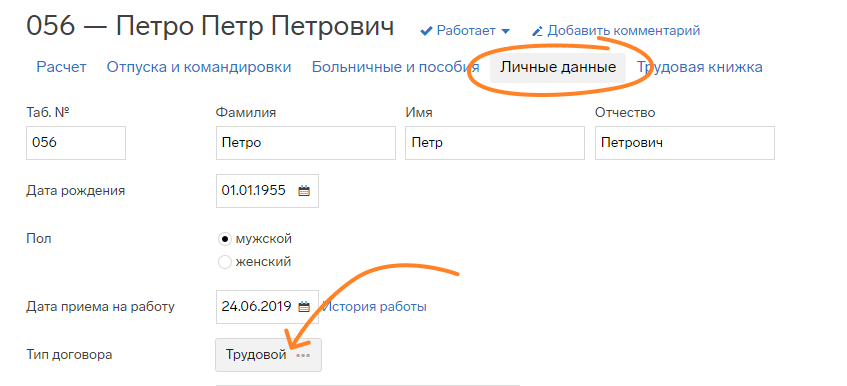Click the employee title 056 — Петро Петр Петрович
This screenshot has height=386, width=847.
[x=210, y=26]
